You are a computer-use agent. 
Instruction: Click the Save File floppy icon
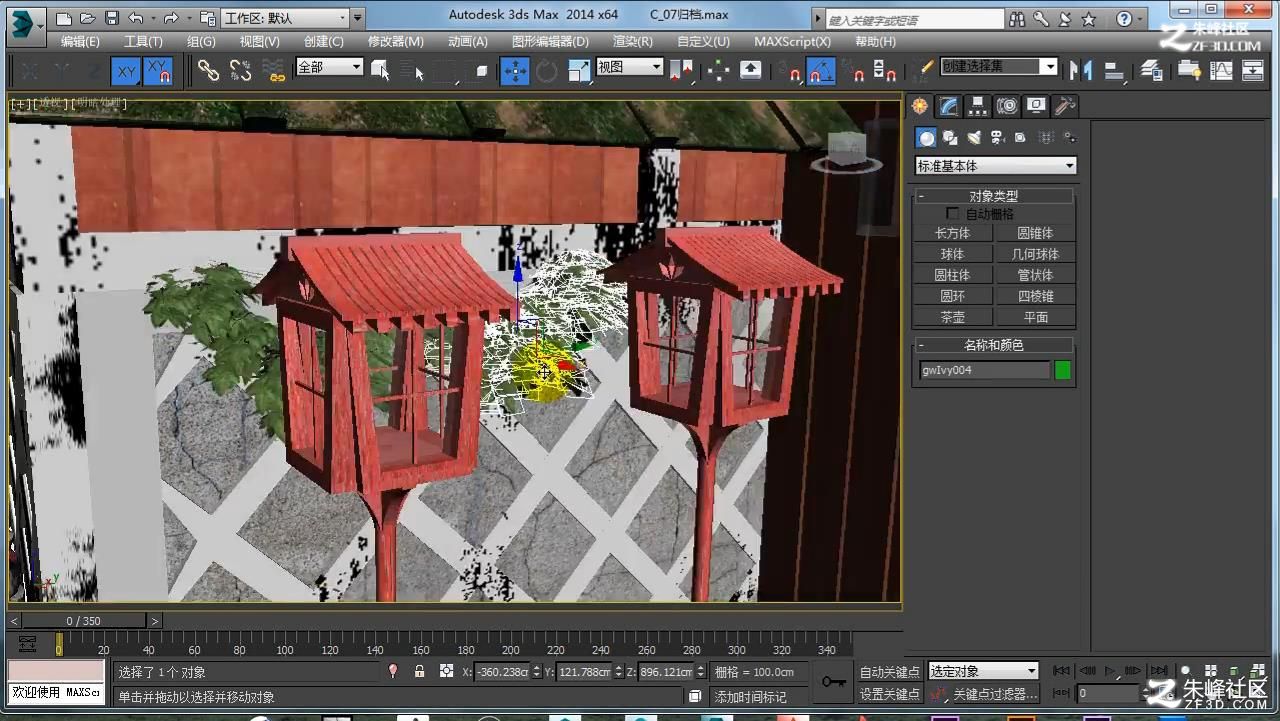111,18
